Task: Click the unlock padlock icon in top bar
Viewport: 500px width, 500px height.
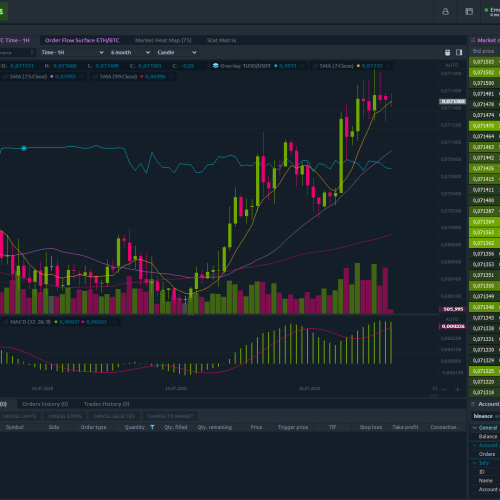Action: (445, 12)
